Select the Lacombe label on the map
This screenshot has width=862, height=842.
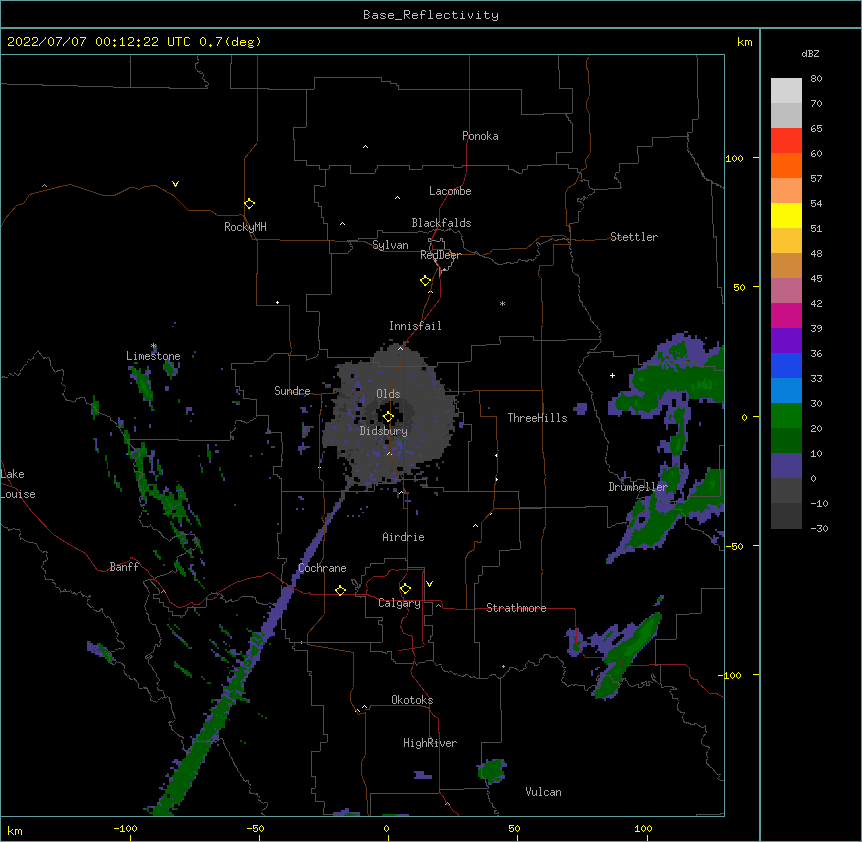tap(450, 191)
